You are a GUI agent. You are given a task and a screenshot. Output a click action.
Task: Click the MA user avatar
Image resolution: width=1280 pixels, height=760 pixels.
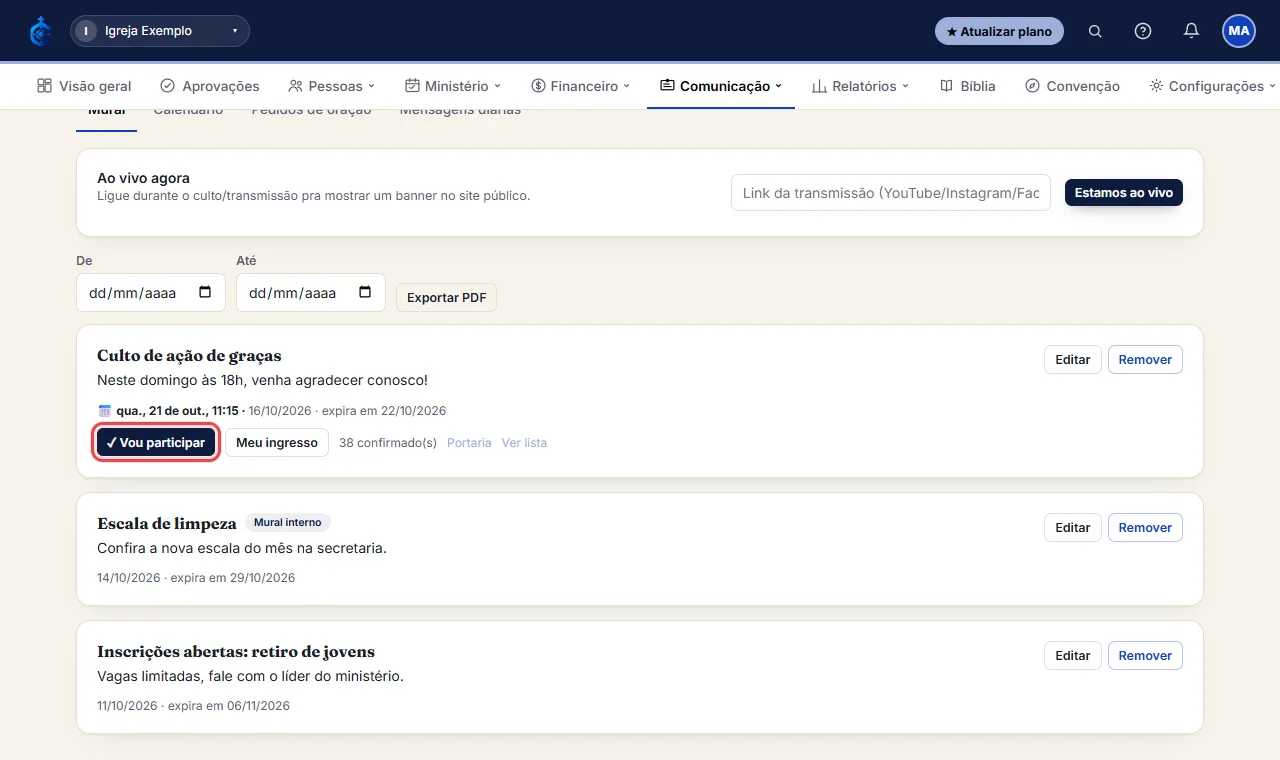pyautogui.click(x=1239, y=31)
